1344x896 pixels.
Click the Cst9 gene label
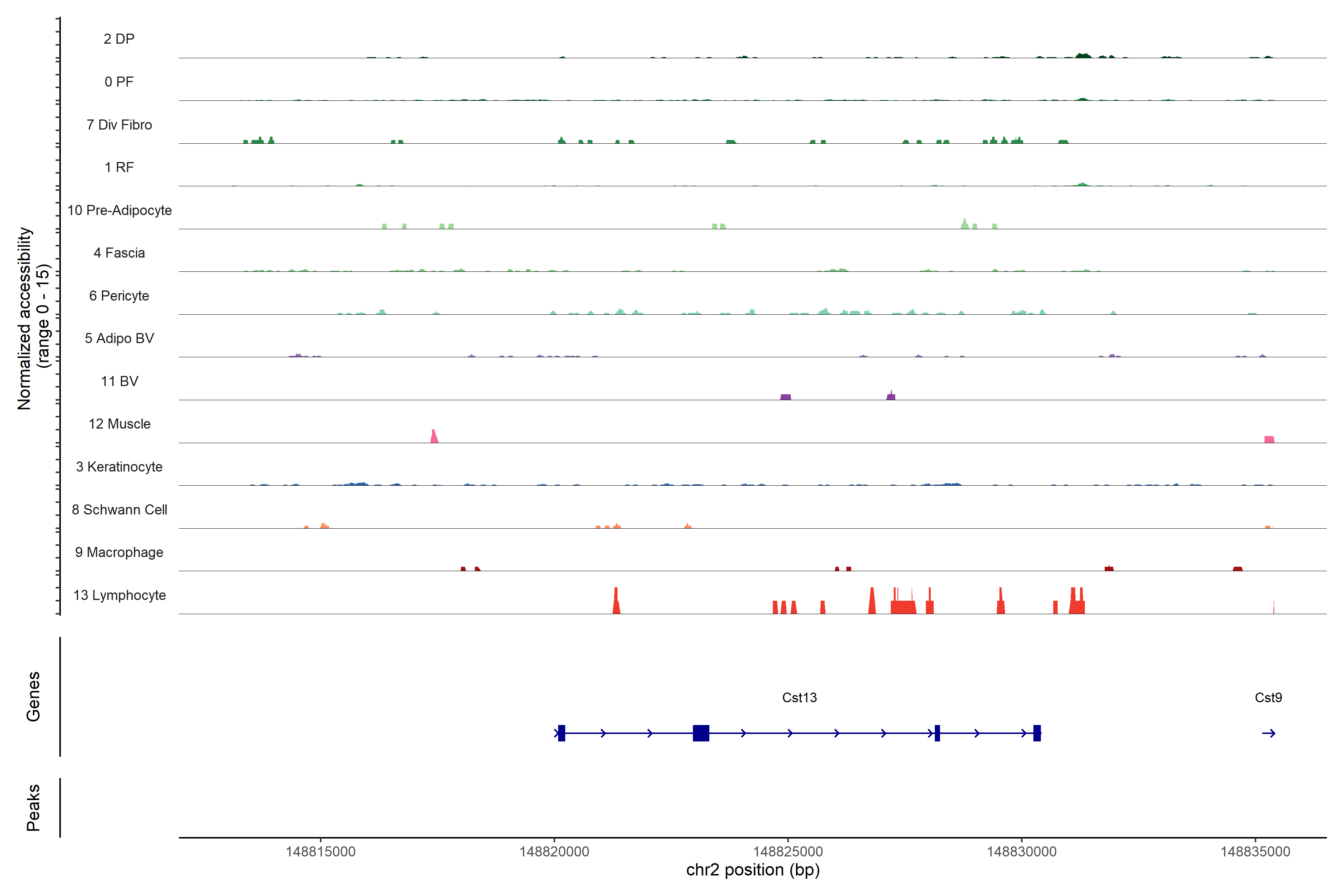click(x=1268, y=698)
